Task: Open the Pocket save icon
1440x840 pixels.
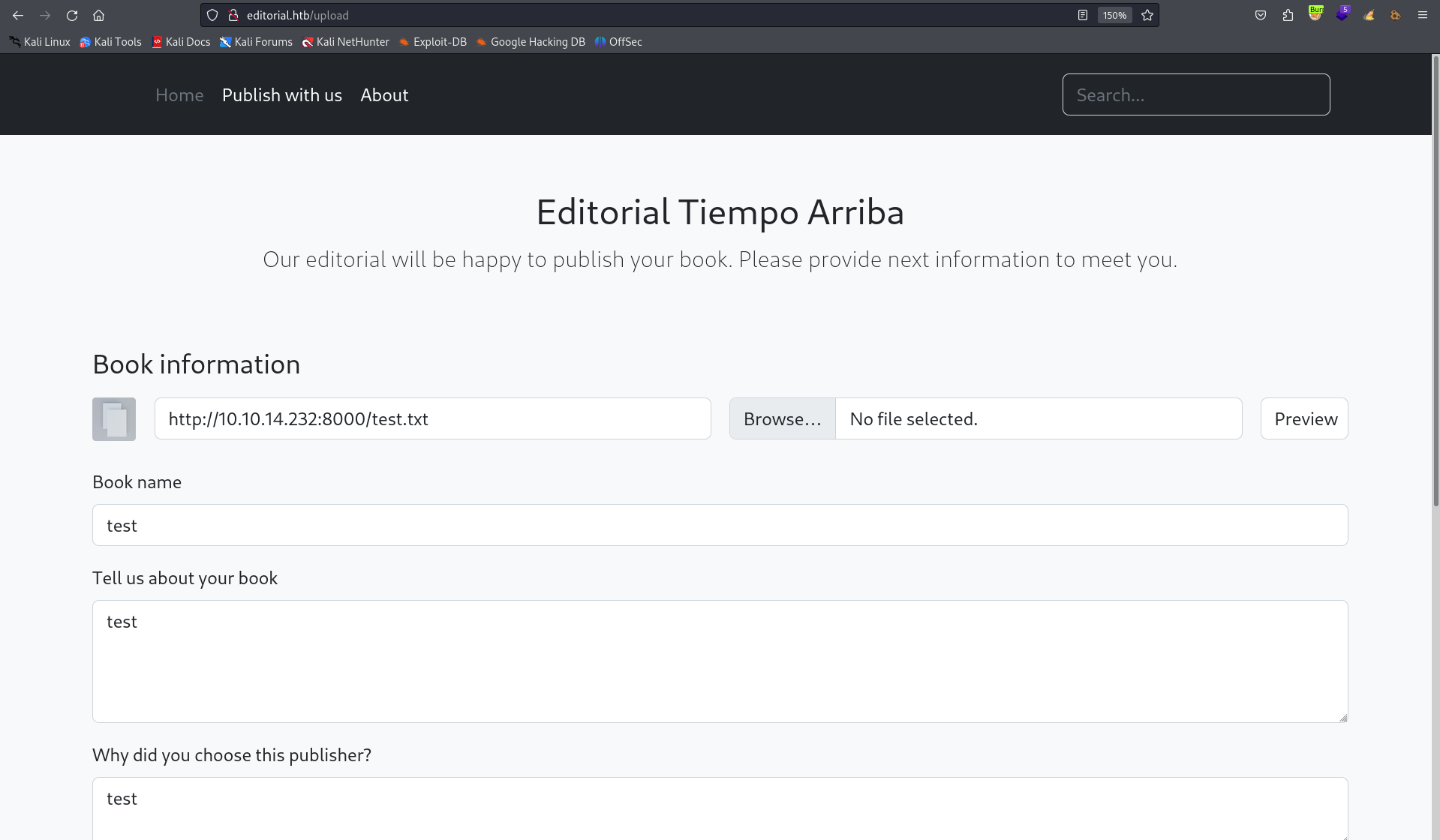Action: click(1261, 15)
